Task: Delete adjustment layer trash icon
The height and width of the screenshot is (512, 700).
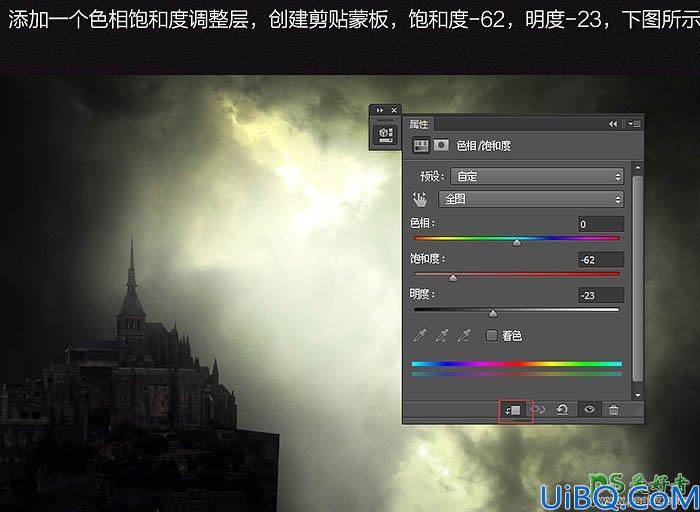Action: coord(614,409)
